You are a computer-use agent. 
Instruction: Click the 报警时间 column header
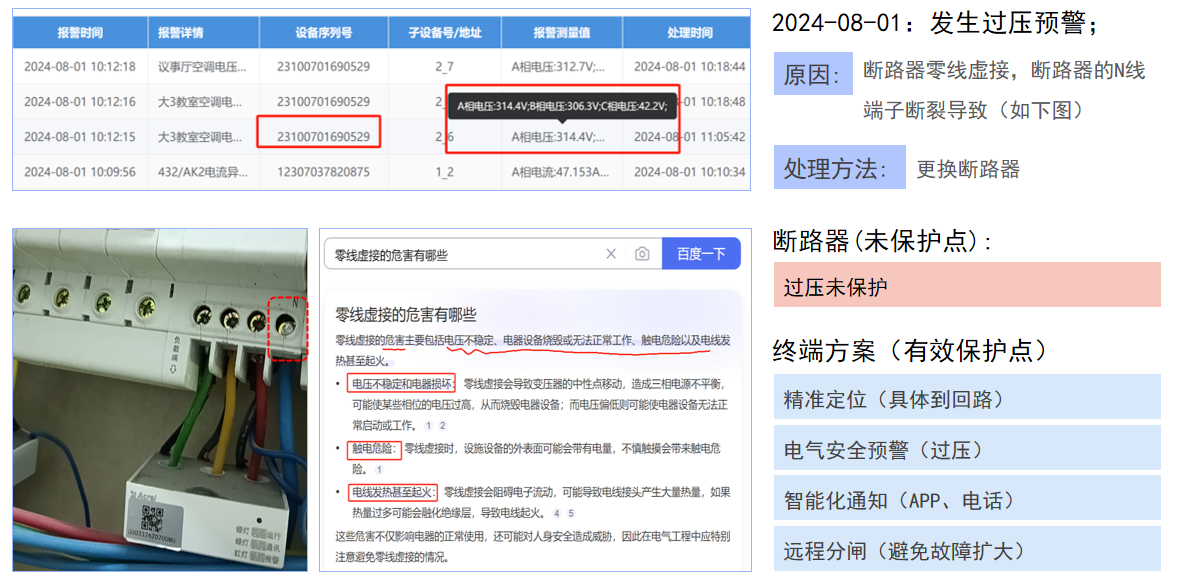pos(80,33)
